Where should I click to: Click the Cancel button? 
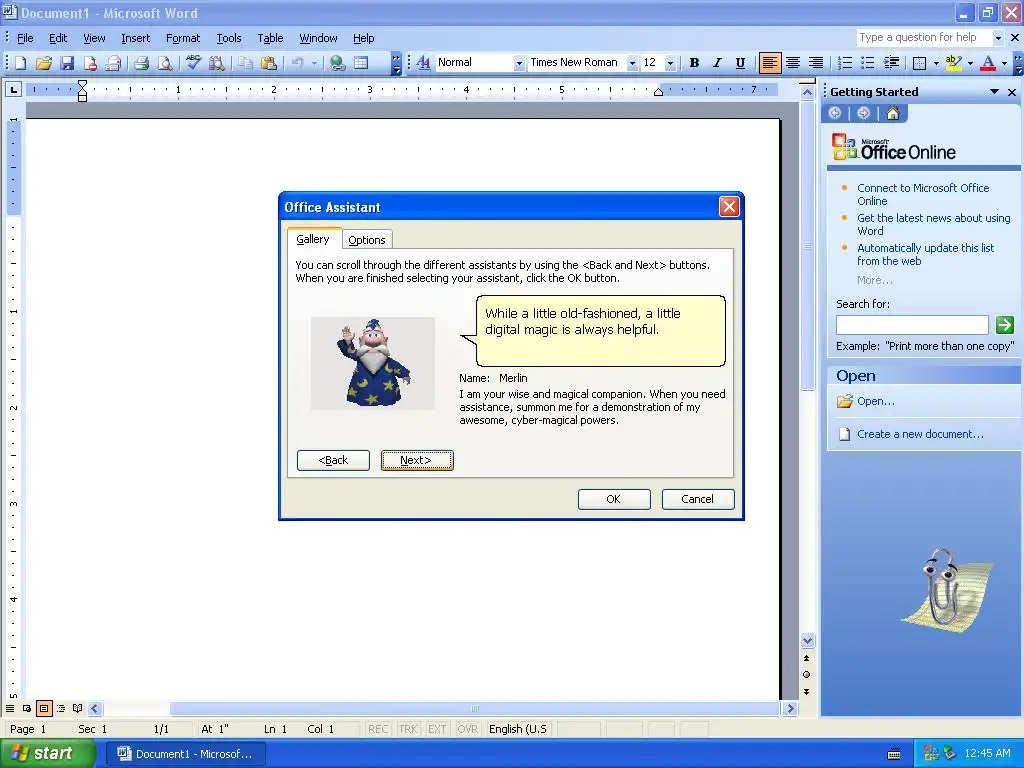click(x=697, y=499)
